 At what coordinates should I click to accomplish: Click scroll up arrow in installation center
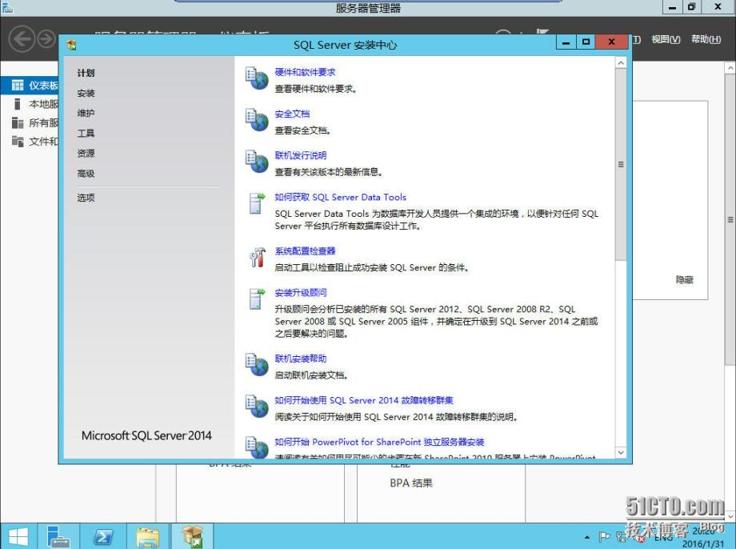click(621, 63)
